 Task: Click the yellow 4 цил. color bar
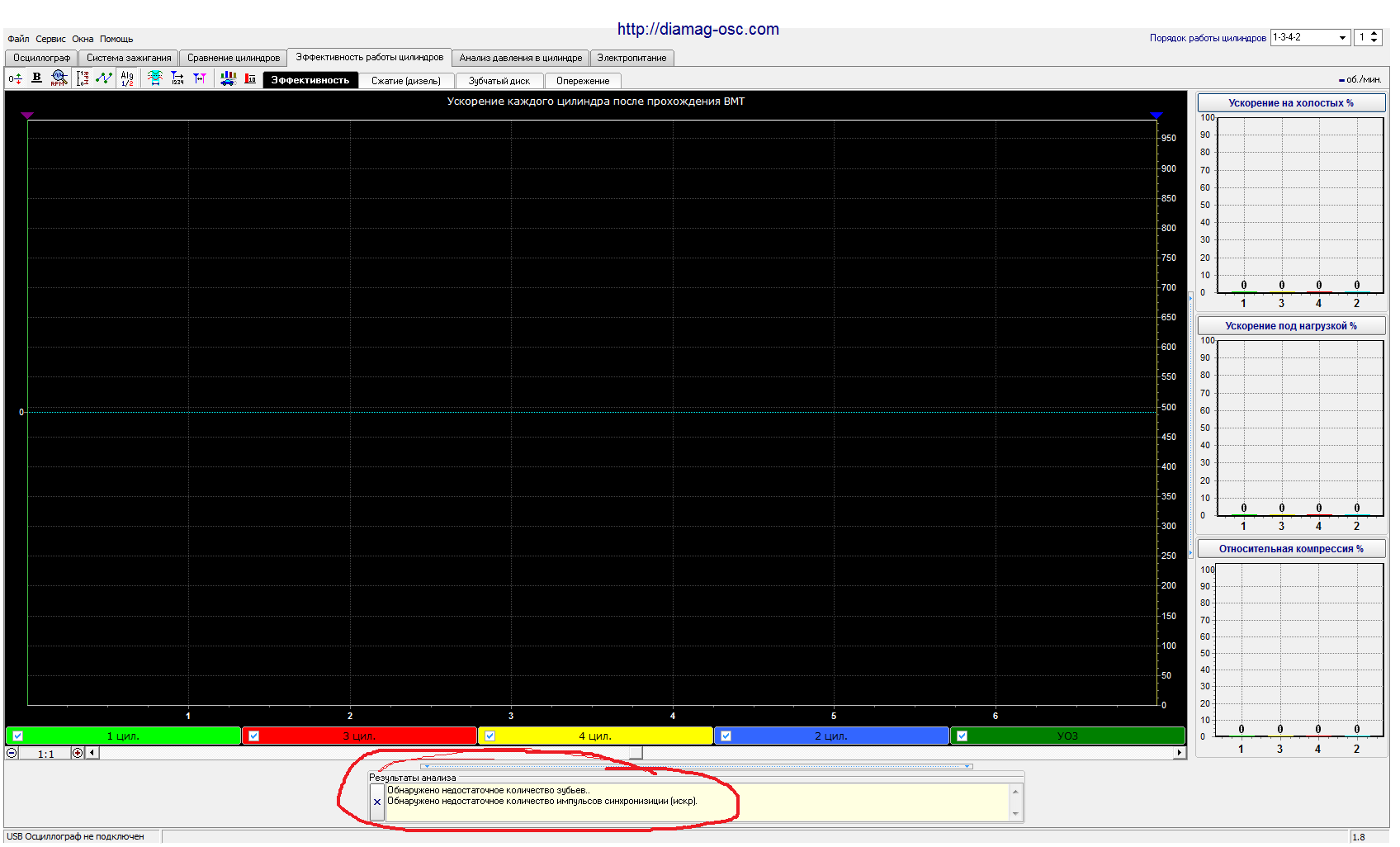pyautogui.click(x=595, y=736)
